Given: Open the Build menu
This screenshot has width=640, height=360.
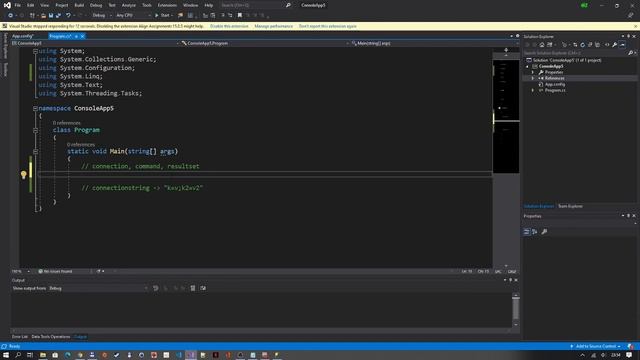Looking at the screenshot, I should point(79,5).
